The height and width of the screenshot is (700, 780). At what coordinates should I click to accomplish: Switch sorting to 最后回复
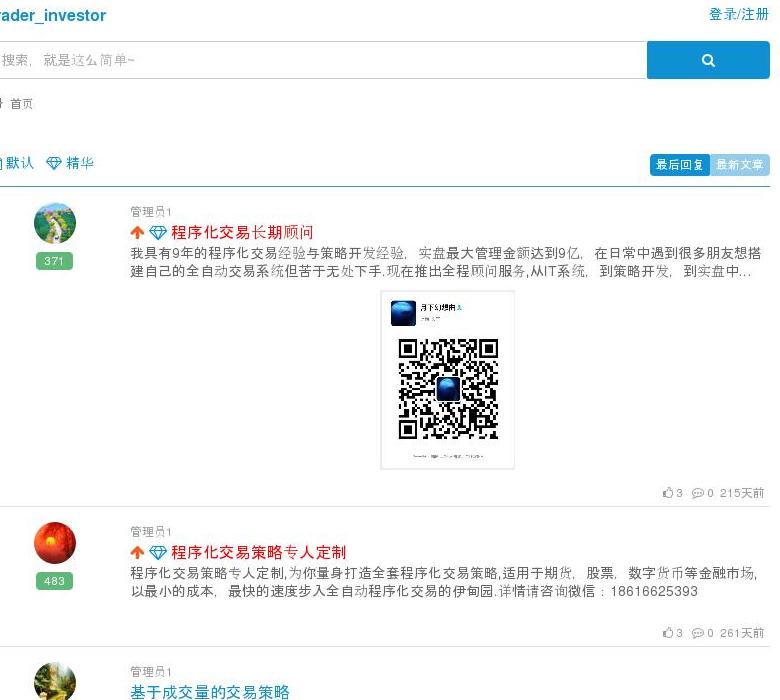680,165
